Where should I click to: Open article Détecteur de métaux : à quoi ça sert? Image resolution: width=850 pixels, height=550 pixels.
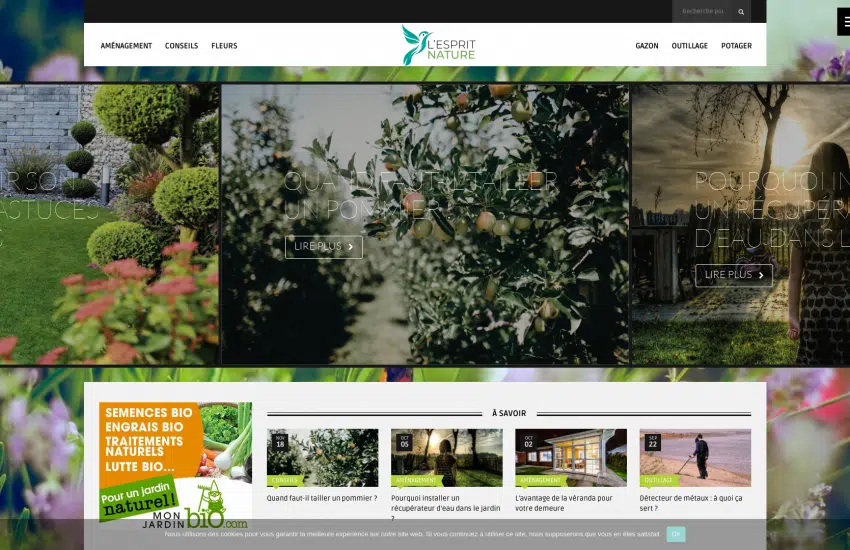pos(691,503)
